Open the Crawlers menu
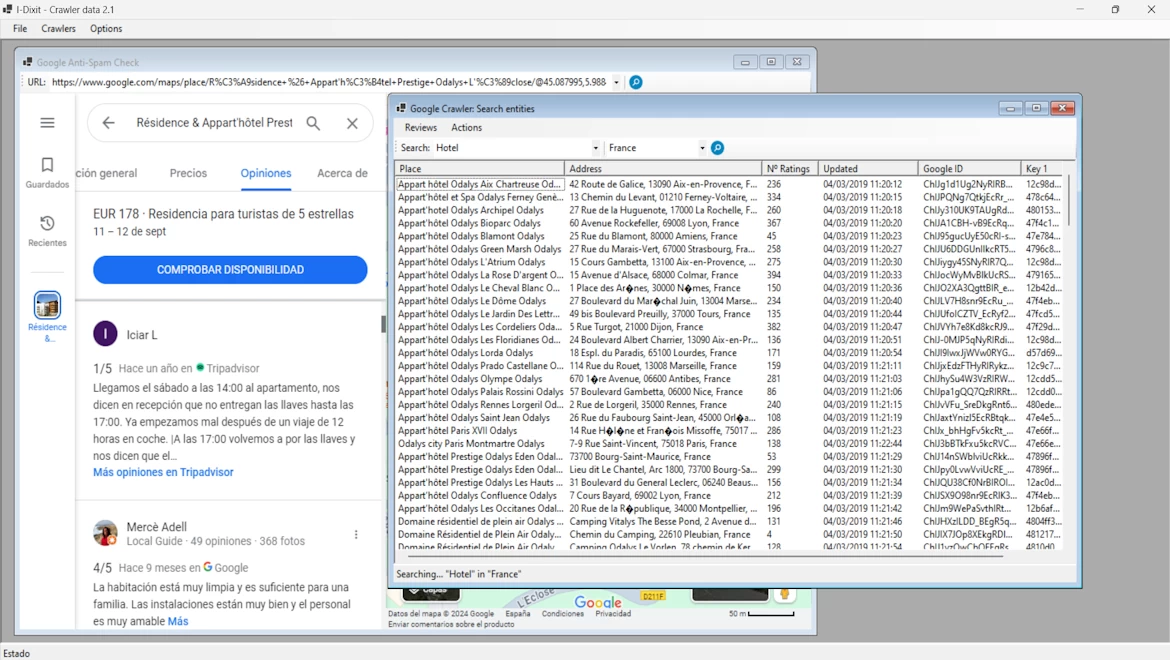Image resolution: width=1170 pixels, height=660 pixels. pyautogui.click(x=58, y=28)
